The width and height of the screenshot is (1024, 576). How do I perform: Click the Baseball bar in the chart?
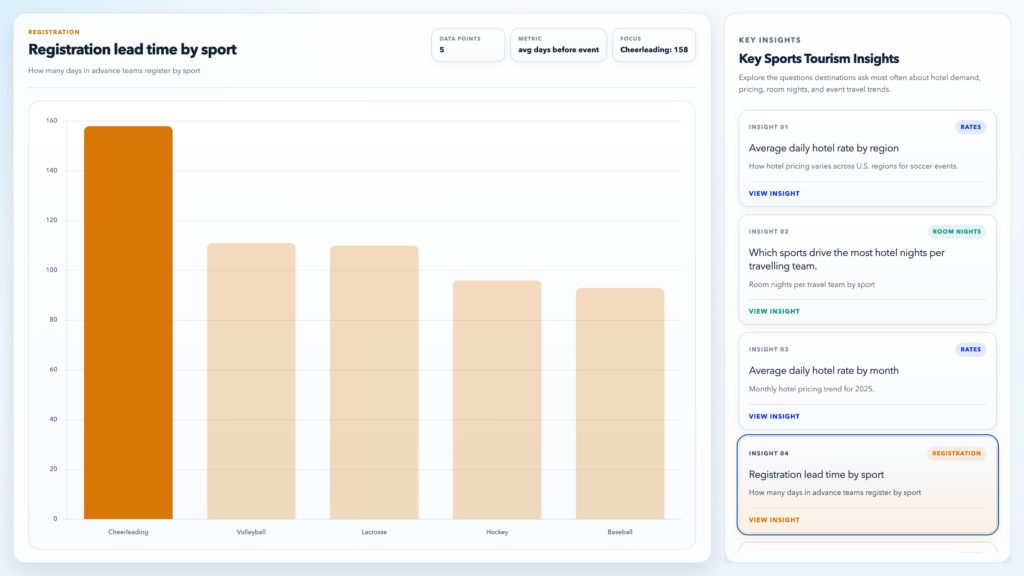click(620, 403)
